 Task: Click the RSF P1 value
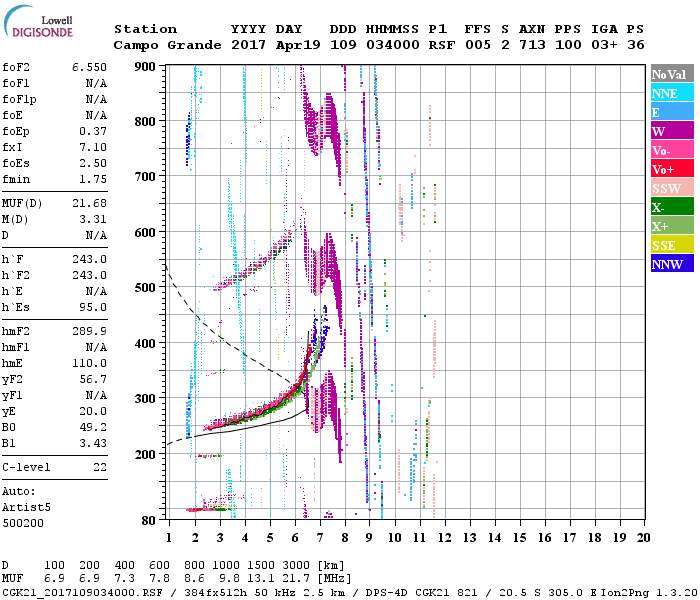click(442, 45)
